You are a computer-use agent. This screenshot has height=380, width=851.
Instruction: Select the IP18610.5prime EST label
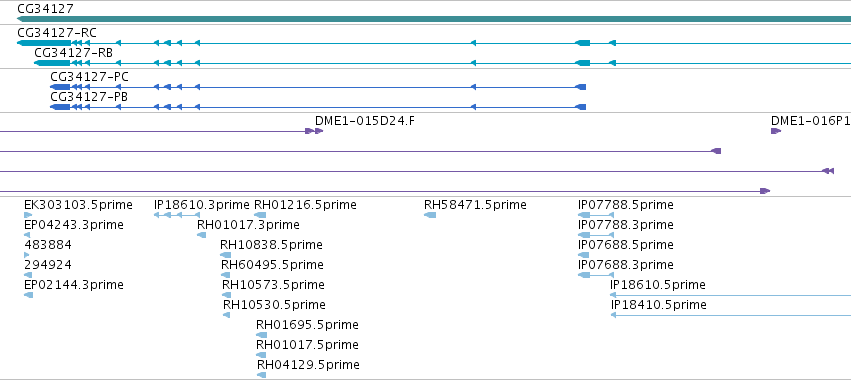(x=658, y=284)
